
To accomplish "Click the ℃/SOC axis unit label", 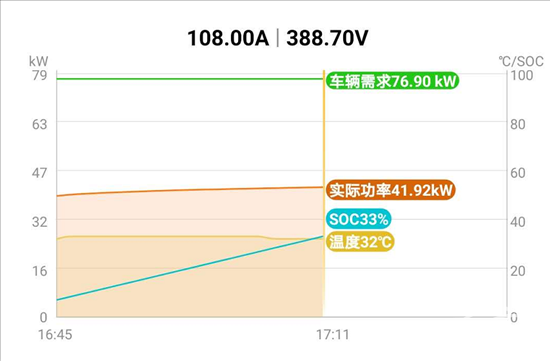I will point(521,61).
